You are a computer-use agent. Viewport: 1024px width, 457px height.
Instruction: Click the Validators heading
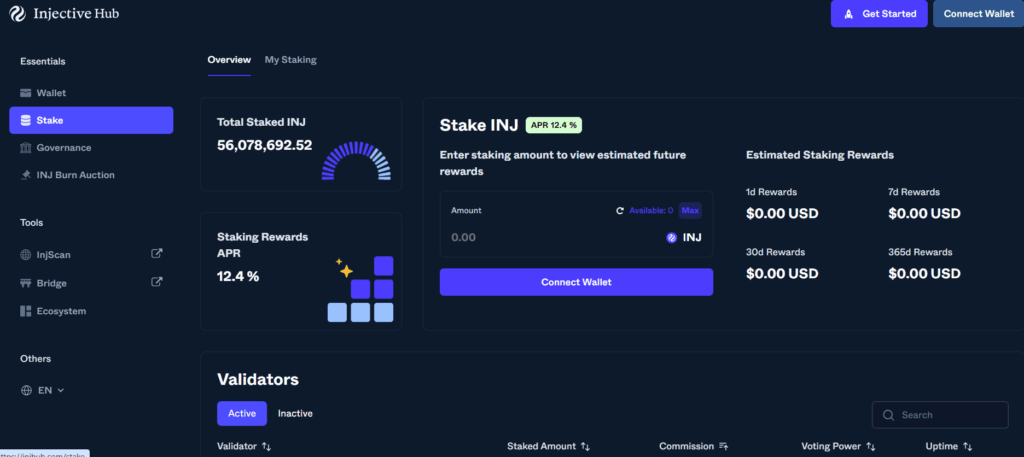point(258,379)
